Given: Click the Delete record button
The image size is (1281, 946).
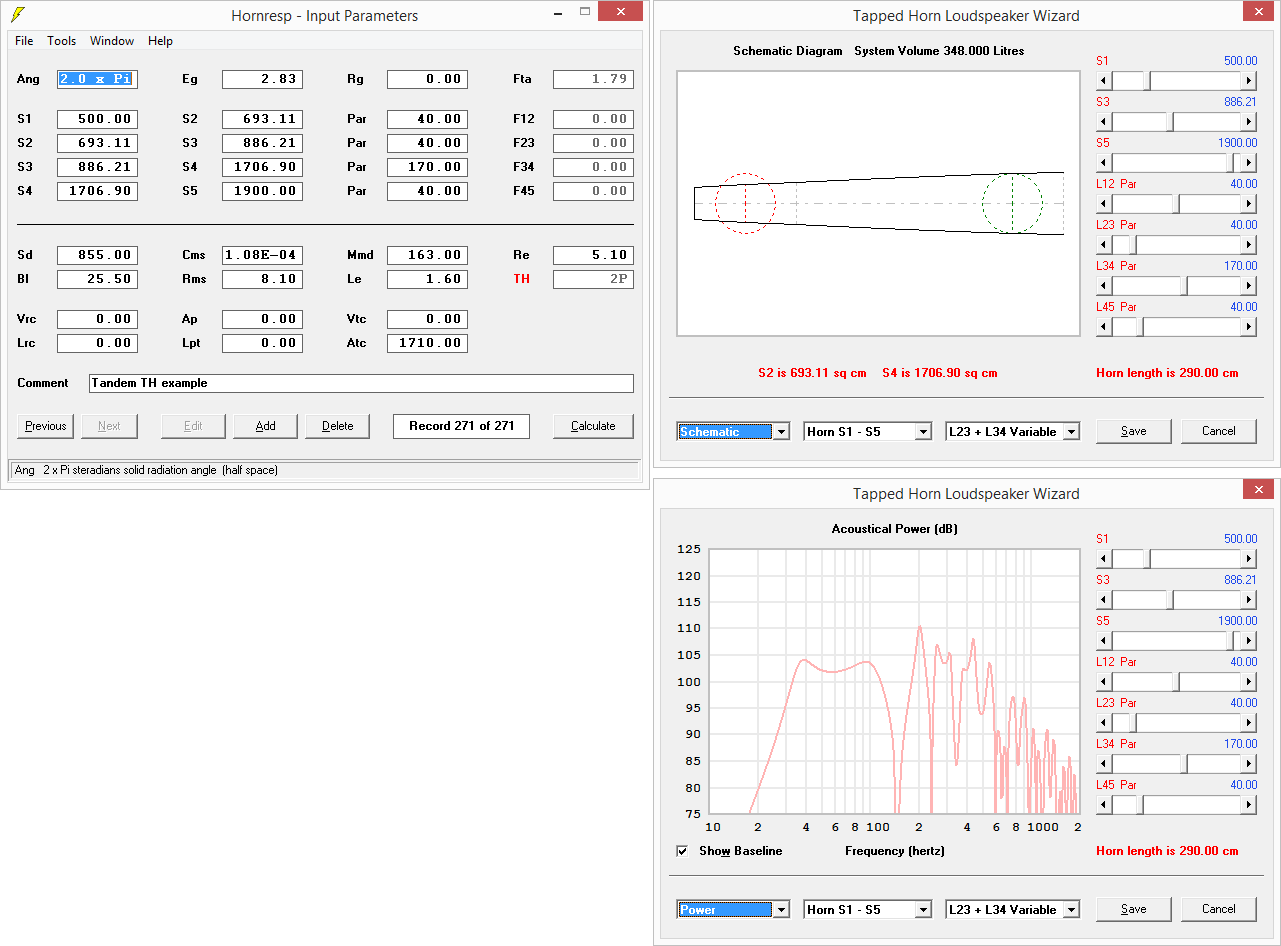Looking at the screenshot, I should pyautogui.click(x=337, y=426).
